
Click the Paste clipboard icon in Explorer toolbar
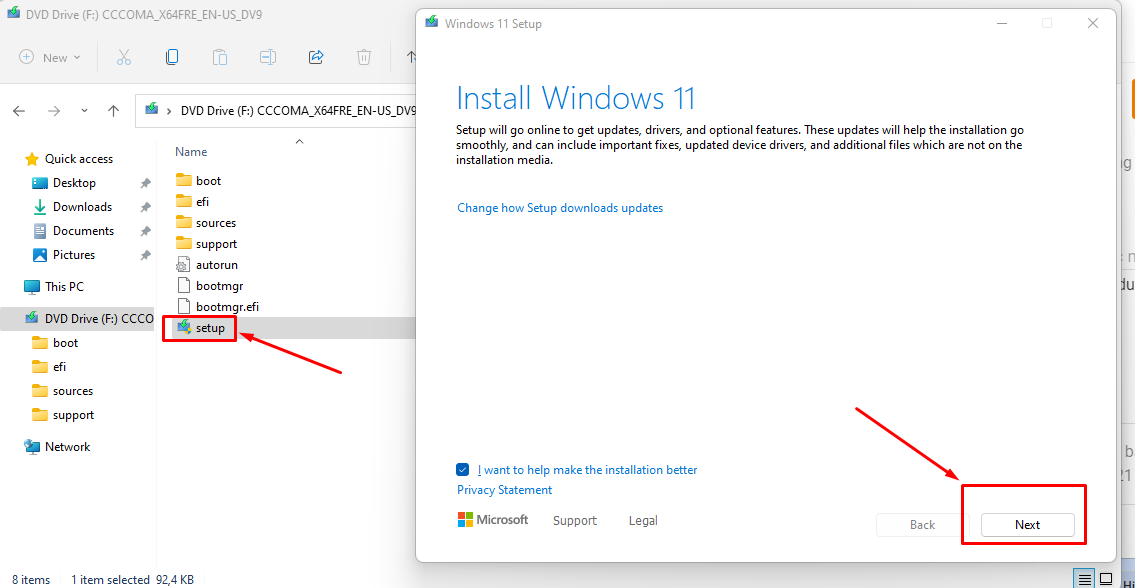(x=220, y=57)
